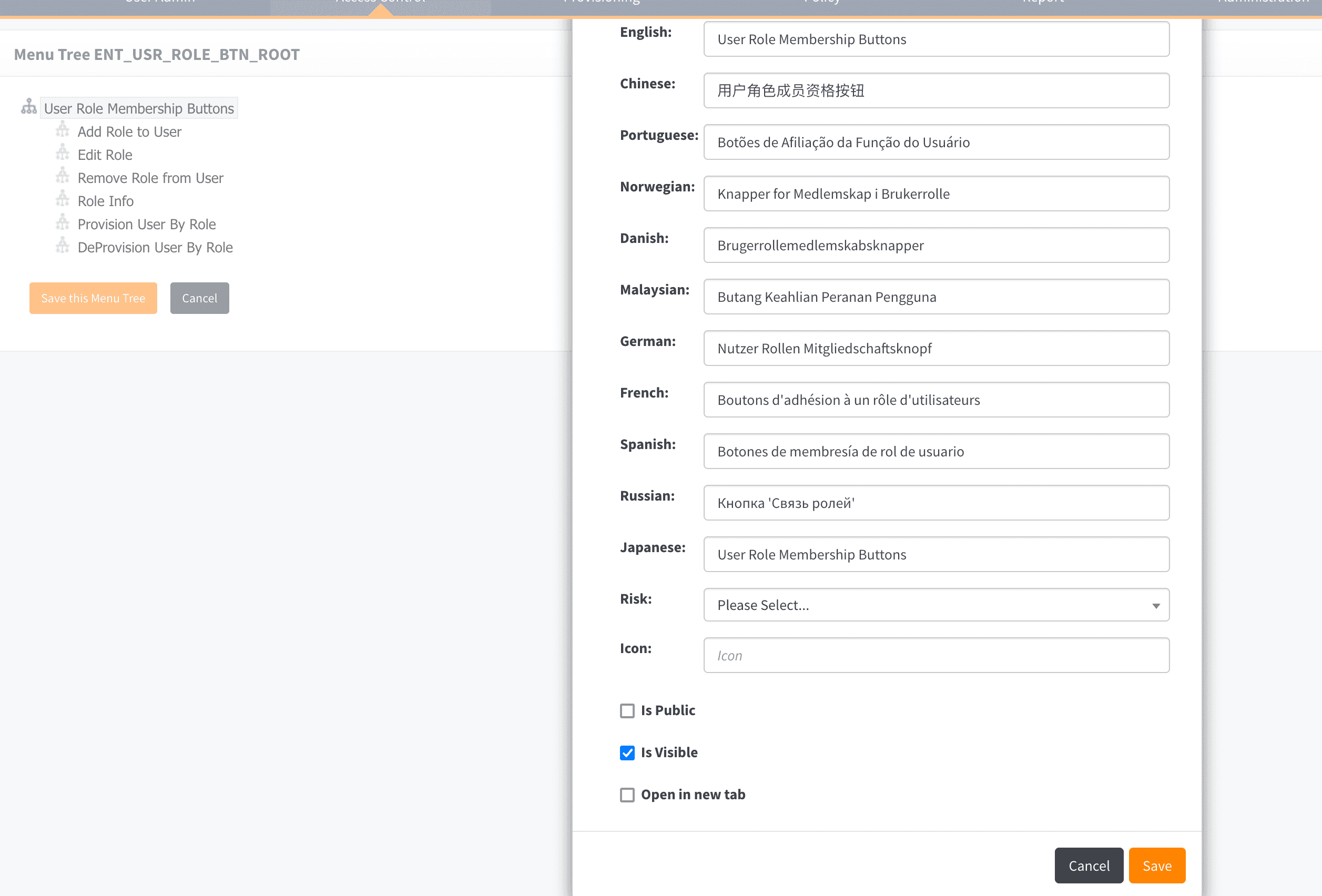Enable the Is Public checkbox
The width and height of the screenshot is (1322, 896).
pyautogui.click(x=627, y=710)
